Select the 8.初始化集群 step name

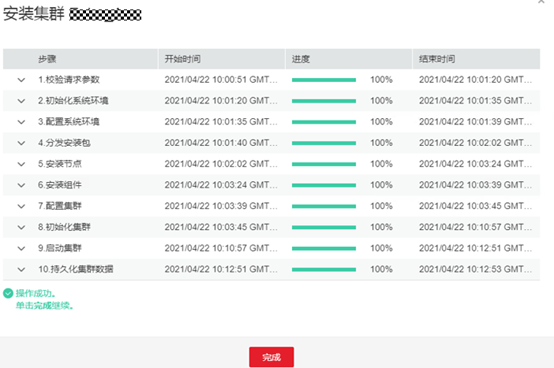[64, 227]
